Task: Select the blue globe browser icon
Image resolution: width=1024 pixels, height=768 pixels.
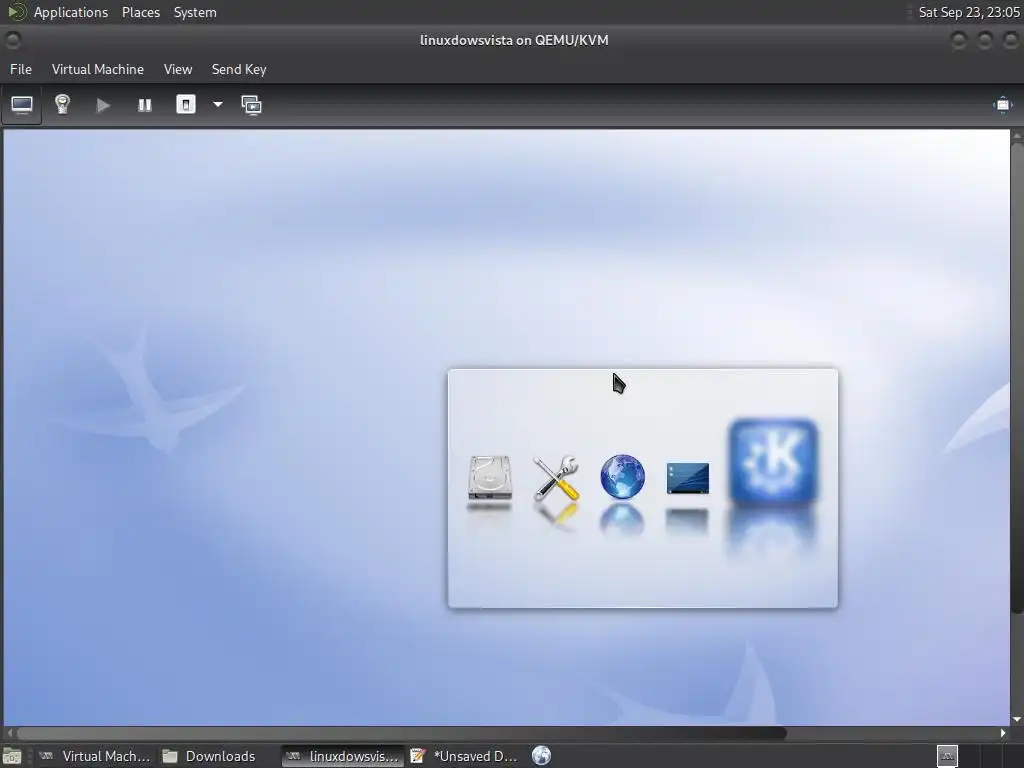Action: pyautogui.click(x=622, y=477)
